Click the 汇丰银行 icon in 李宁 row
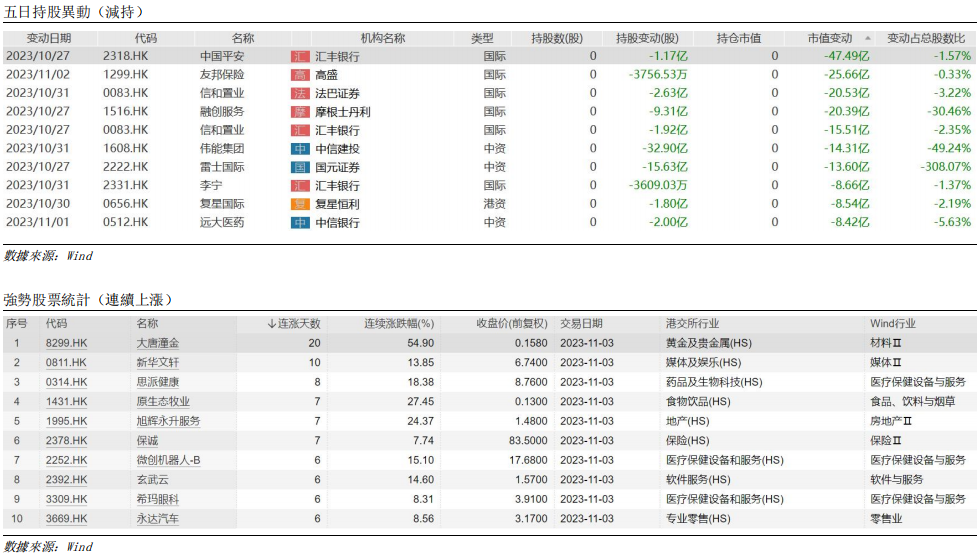The width and height of the screenshot is (978, 557). click(300, 186)
